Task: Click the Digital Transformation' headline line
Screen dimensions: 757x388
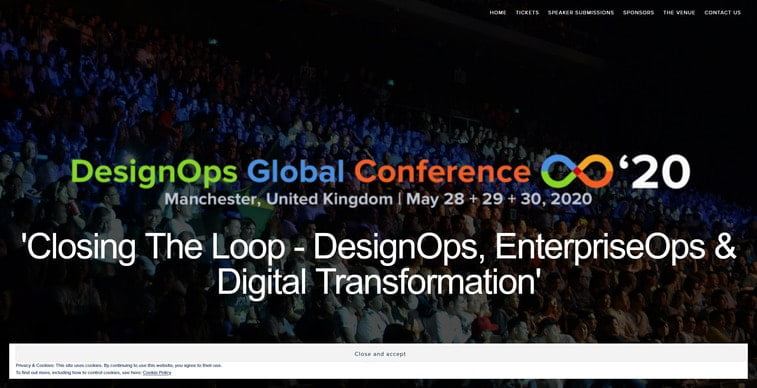Action: click(378, 282)
